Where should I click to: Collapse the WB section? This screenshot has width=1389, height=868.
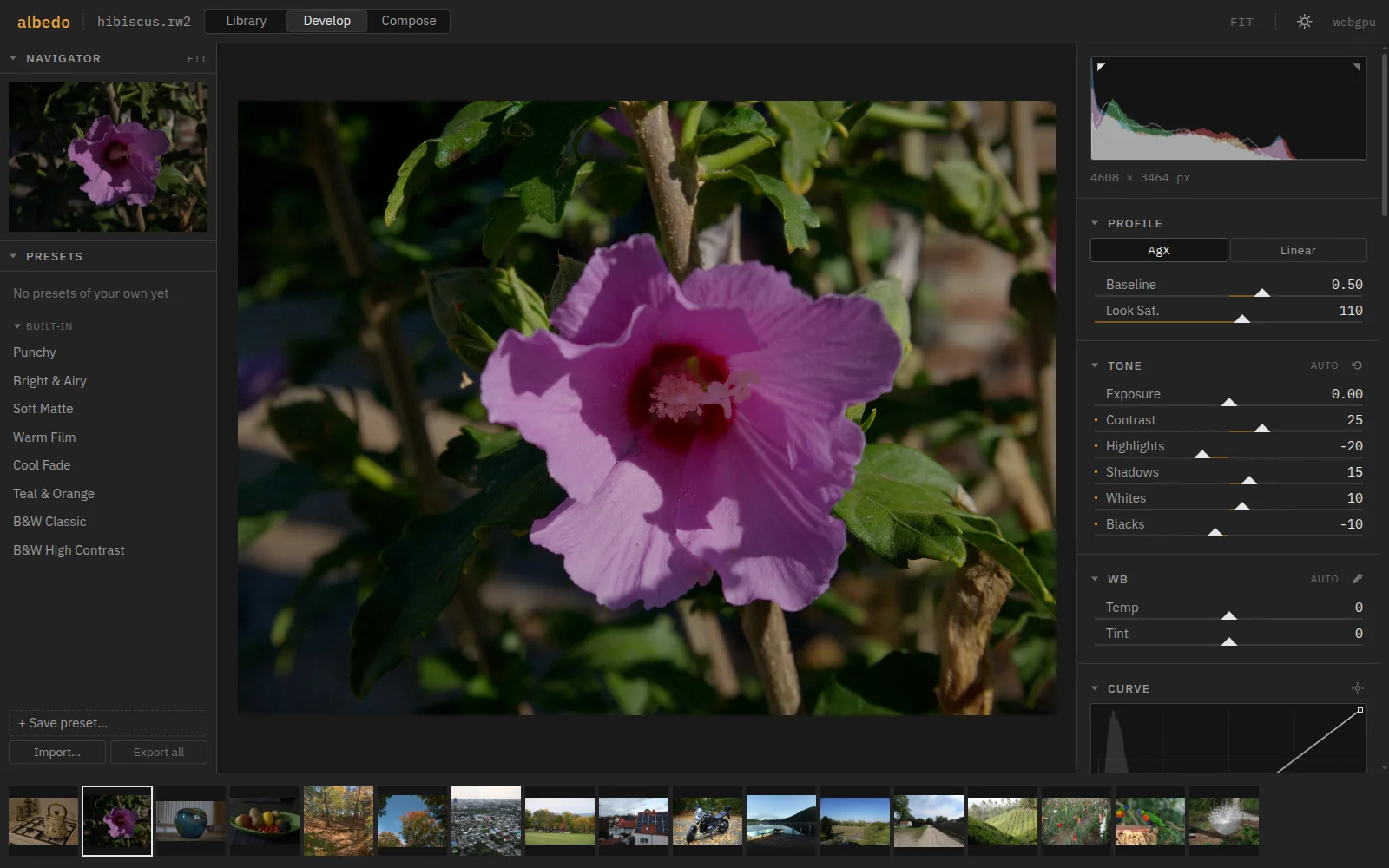click(1095, 579)
